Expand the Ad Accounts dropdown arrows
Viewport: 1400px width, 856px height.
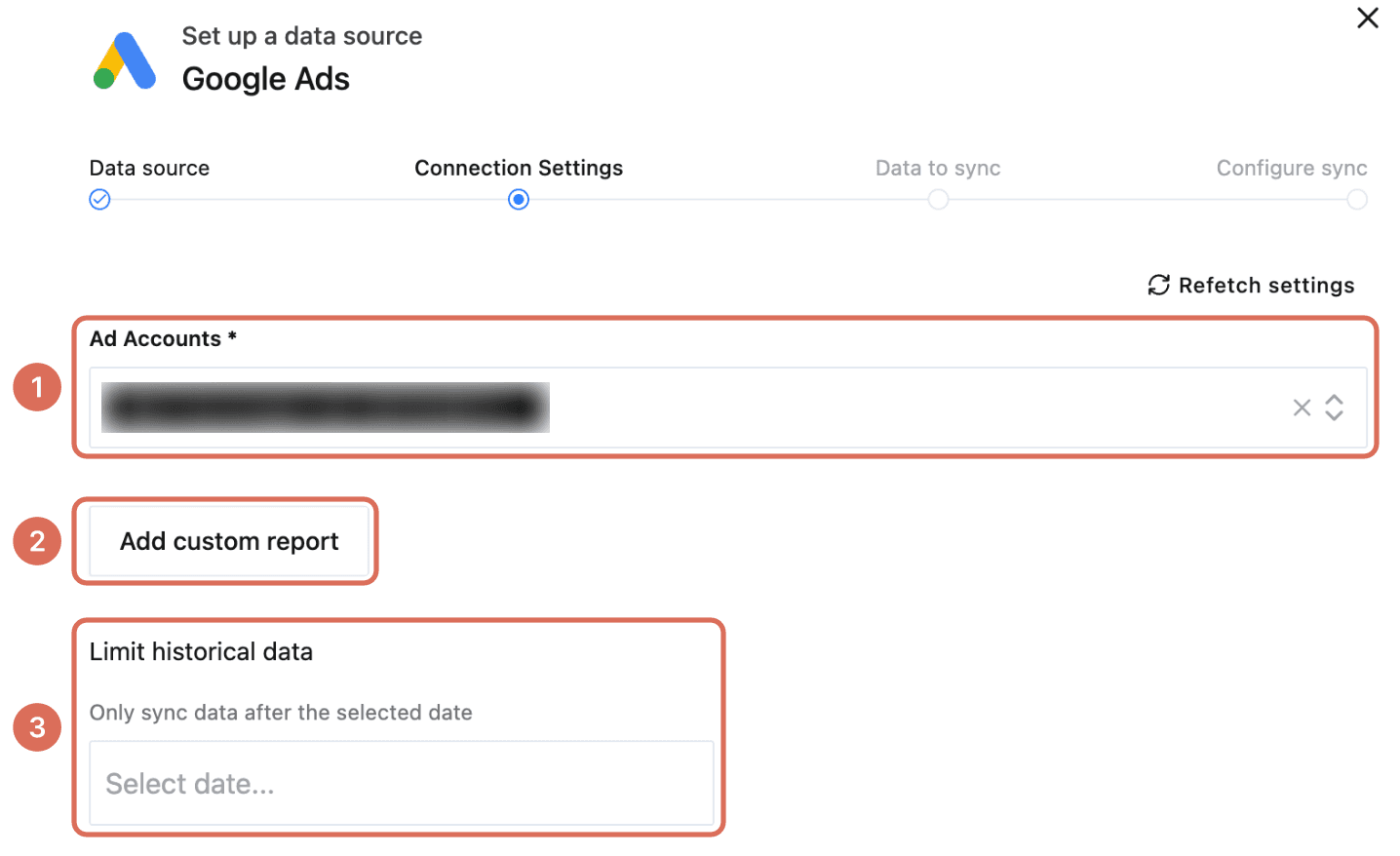(1334, 408)
